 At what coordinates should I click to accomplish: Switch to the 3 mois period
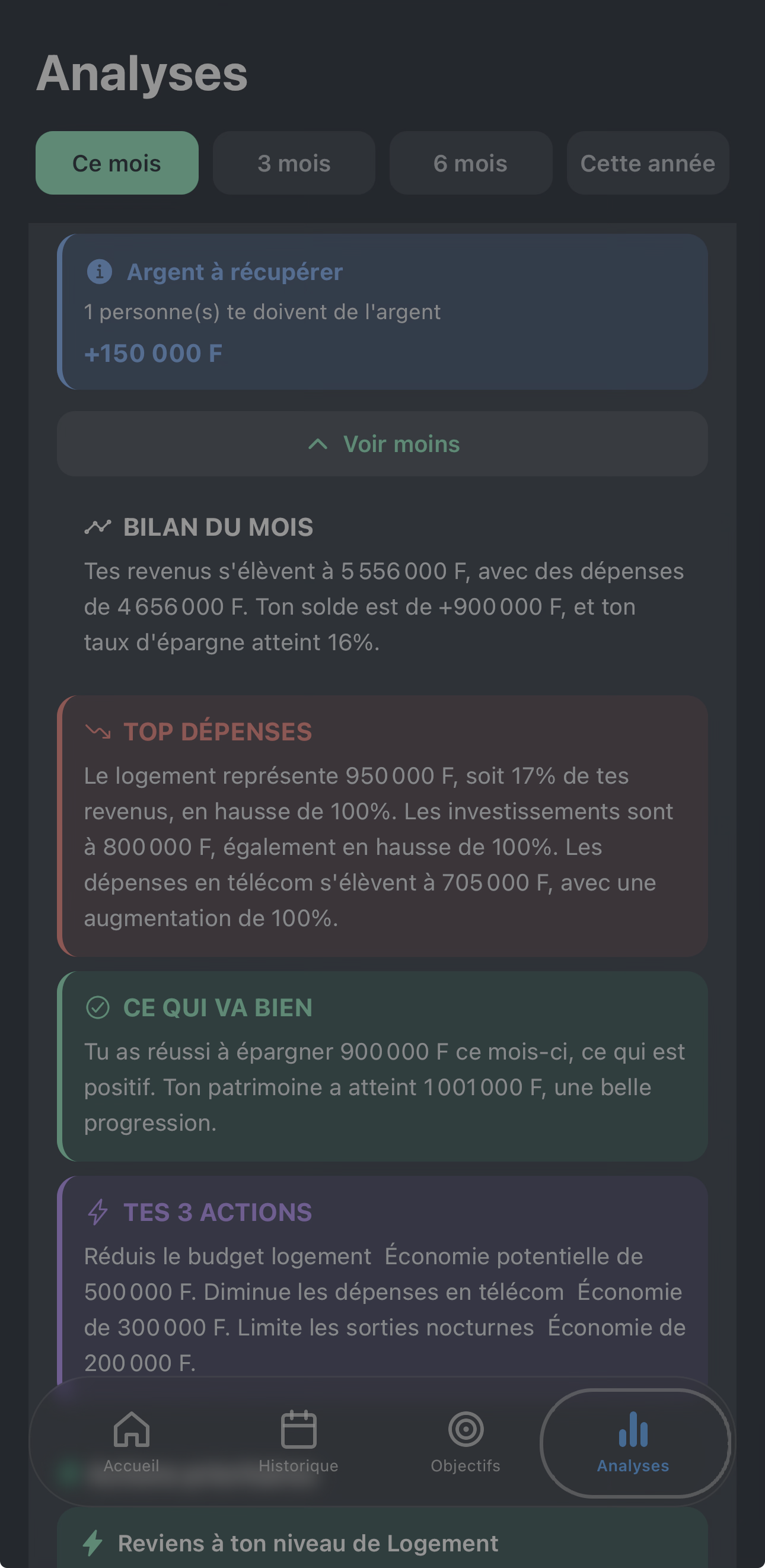[294, 163]
